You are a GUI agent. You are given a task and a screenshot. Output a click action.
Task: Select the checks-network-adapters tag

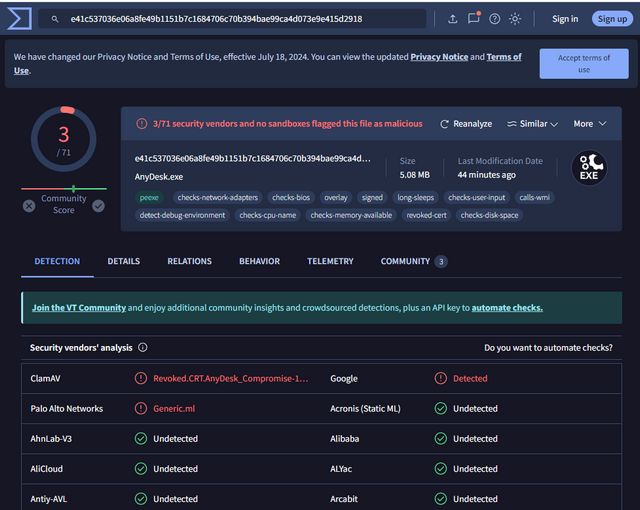pos(218,197)
